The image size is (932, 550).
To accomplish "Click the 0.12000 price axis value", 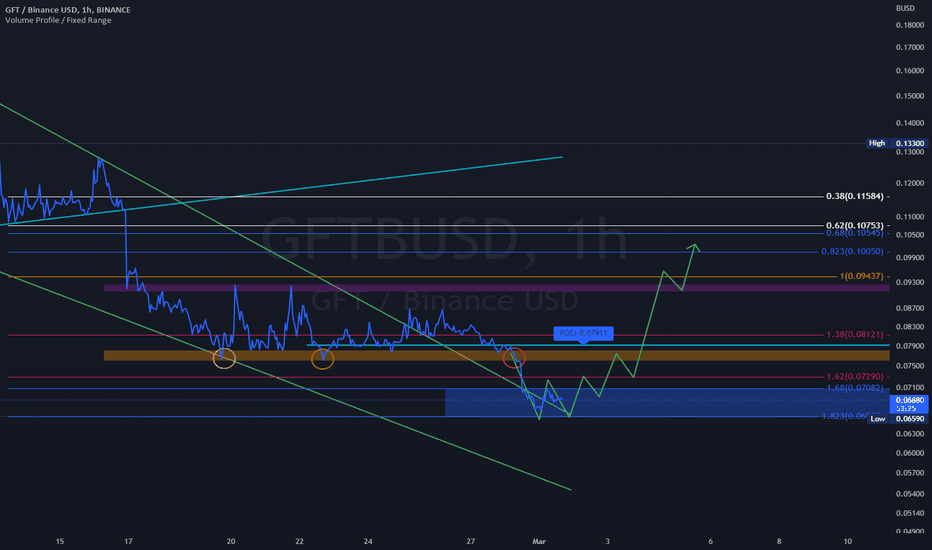I will (x=909, y=183).
